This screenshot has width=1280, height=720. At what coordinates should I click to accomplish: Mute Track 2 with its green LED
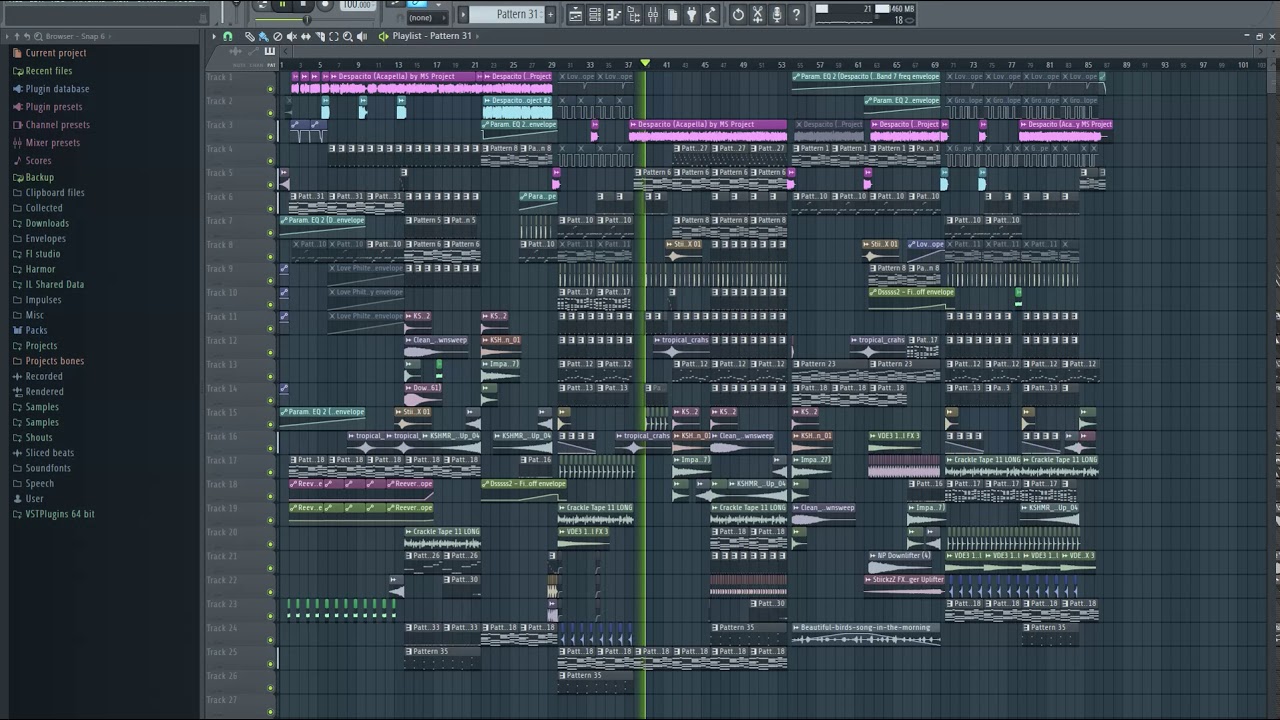(270, 113)
